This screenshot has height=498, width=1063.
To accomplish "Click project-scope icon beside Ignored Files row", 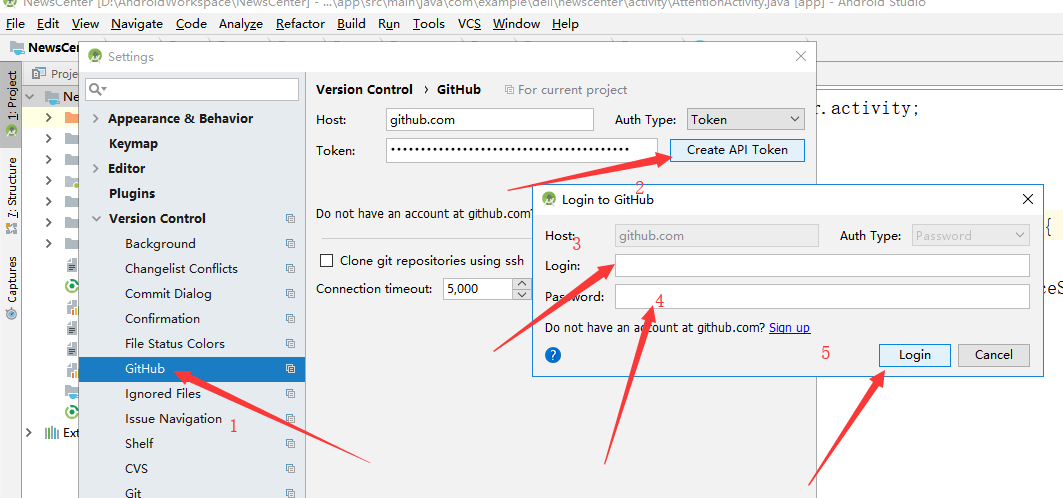I will (290, 394).
